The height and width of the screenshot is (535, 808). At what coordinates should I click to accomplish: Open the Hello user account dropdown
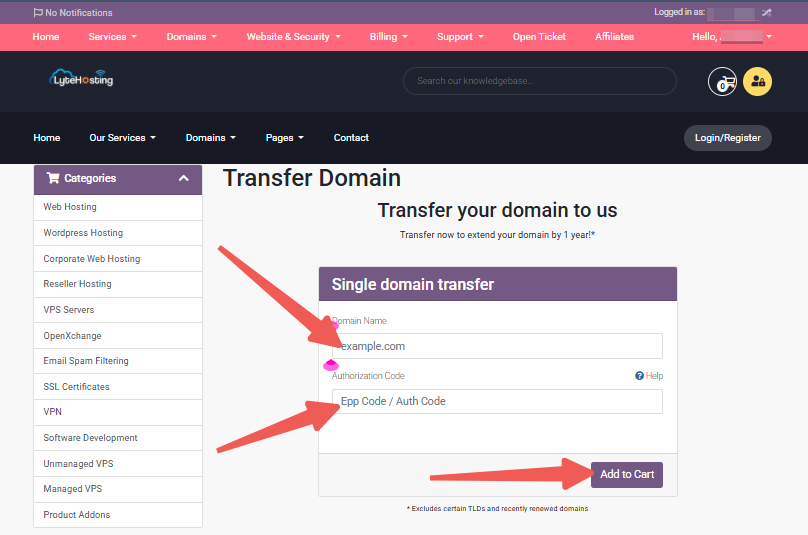click(x=732, y=37)
